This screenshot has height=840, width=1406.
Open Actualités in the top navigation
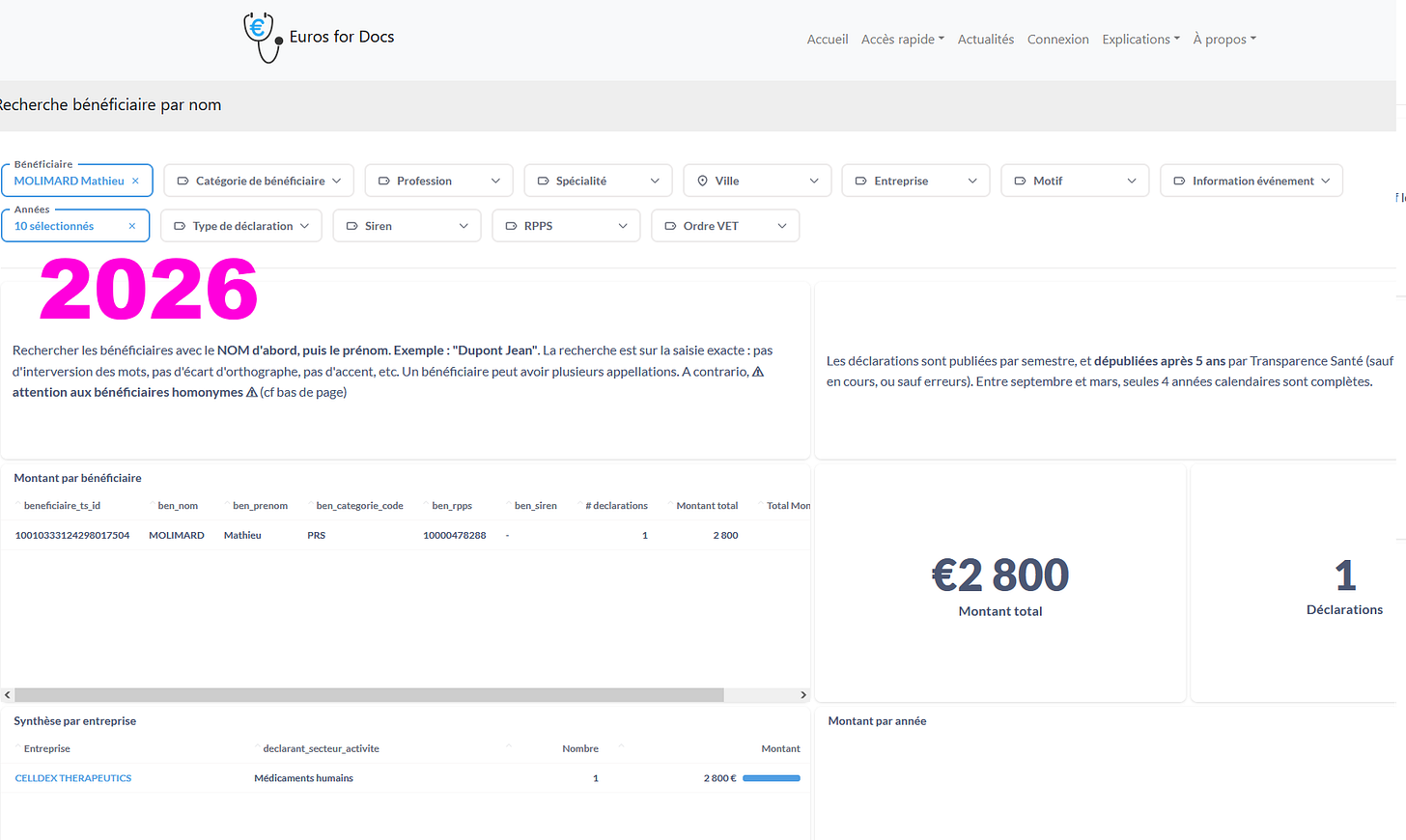[x=986, y=40]
